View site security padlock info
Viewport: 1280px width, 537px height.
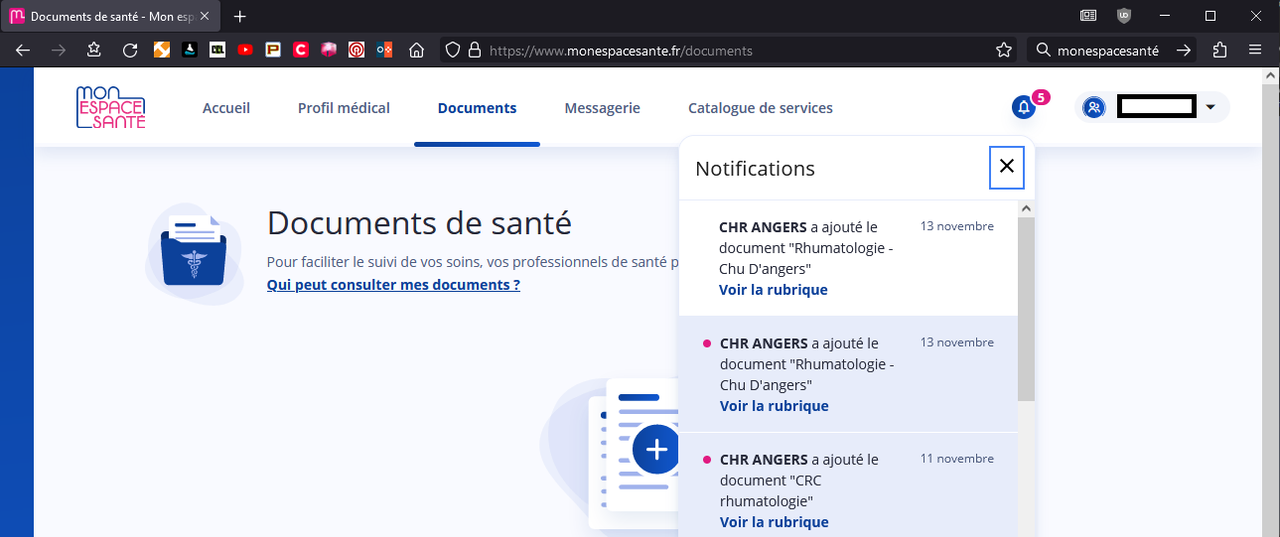click(x=474, y=50)
